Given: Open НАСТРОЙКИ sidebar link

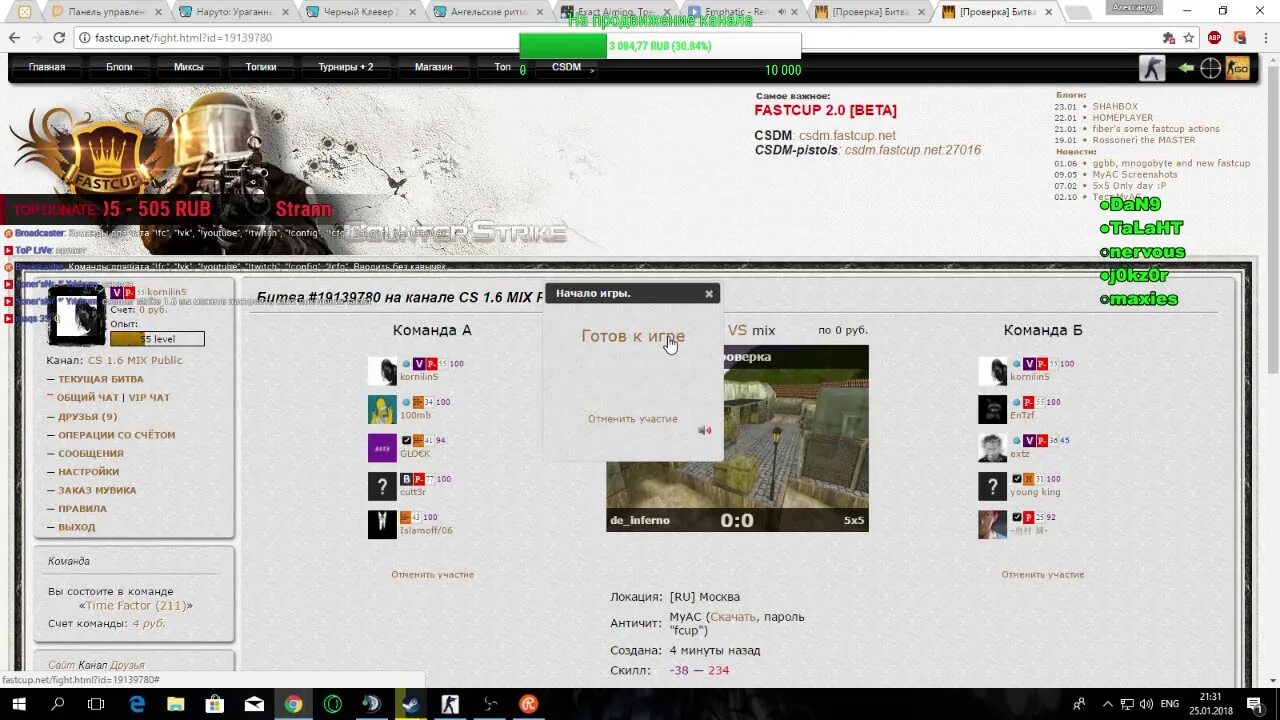Looking at the screenshot, I should click(88, 471).
